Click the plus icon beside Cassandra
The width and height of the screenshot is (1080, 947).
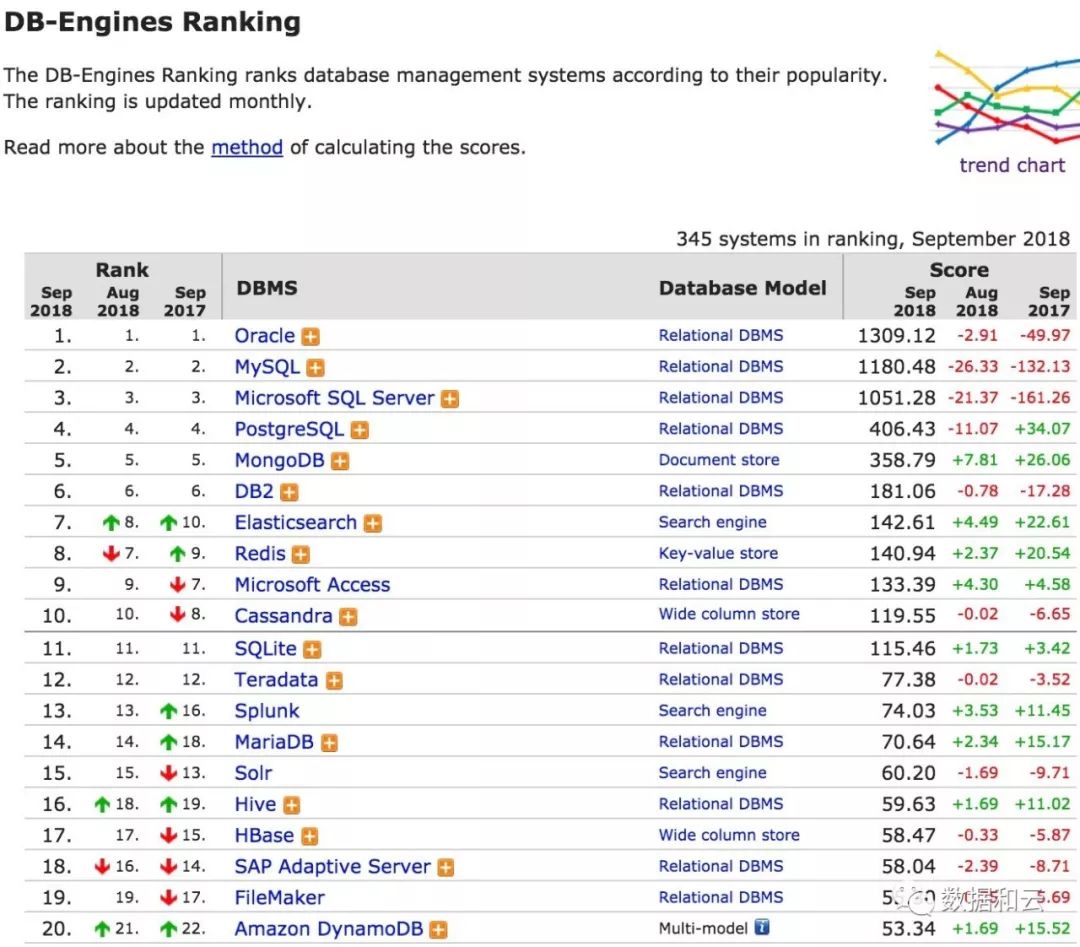(x=348, y=617)
